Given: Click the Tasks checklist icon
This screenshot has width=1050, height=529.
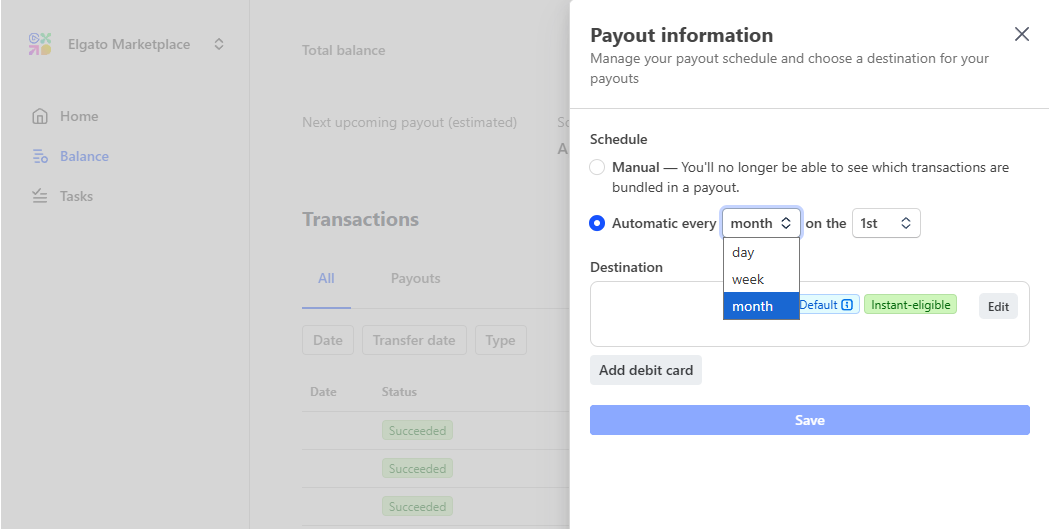Looking at the screenshot, I should [40, 196].
